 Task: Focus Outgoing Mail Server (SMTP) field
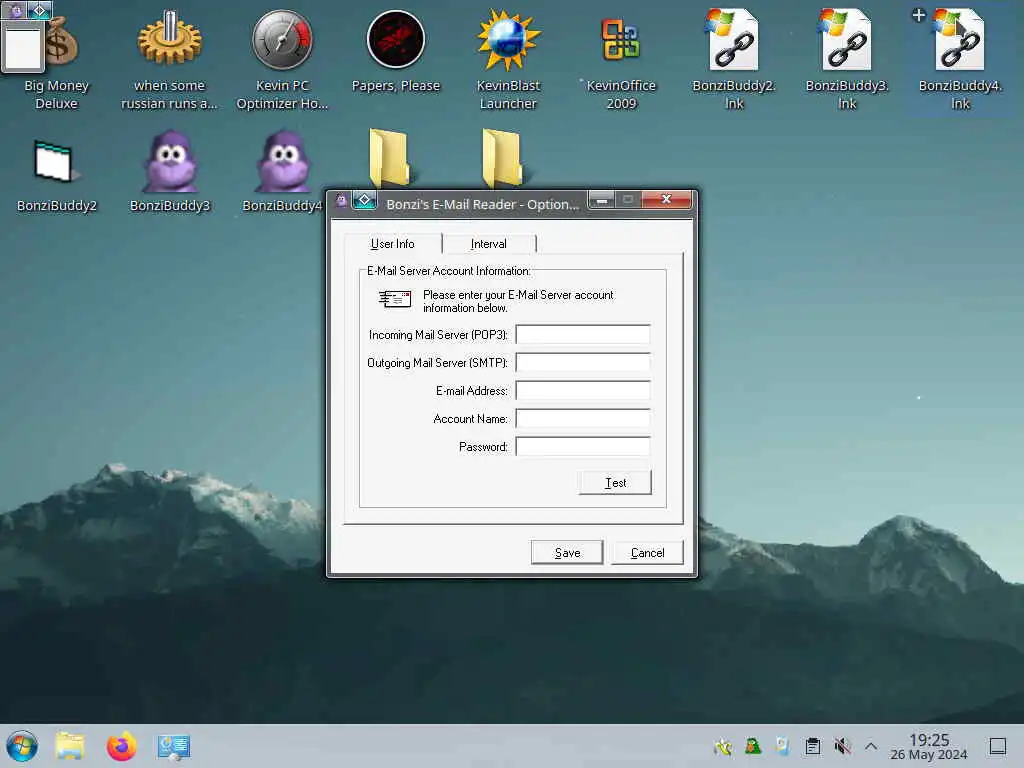(x=583, y=362)
